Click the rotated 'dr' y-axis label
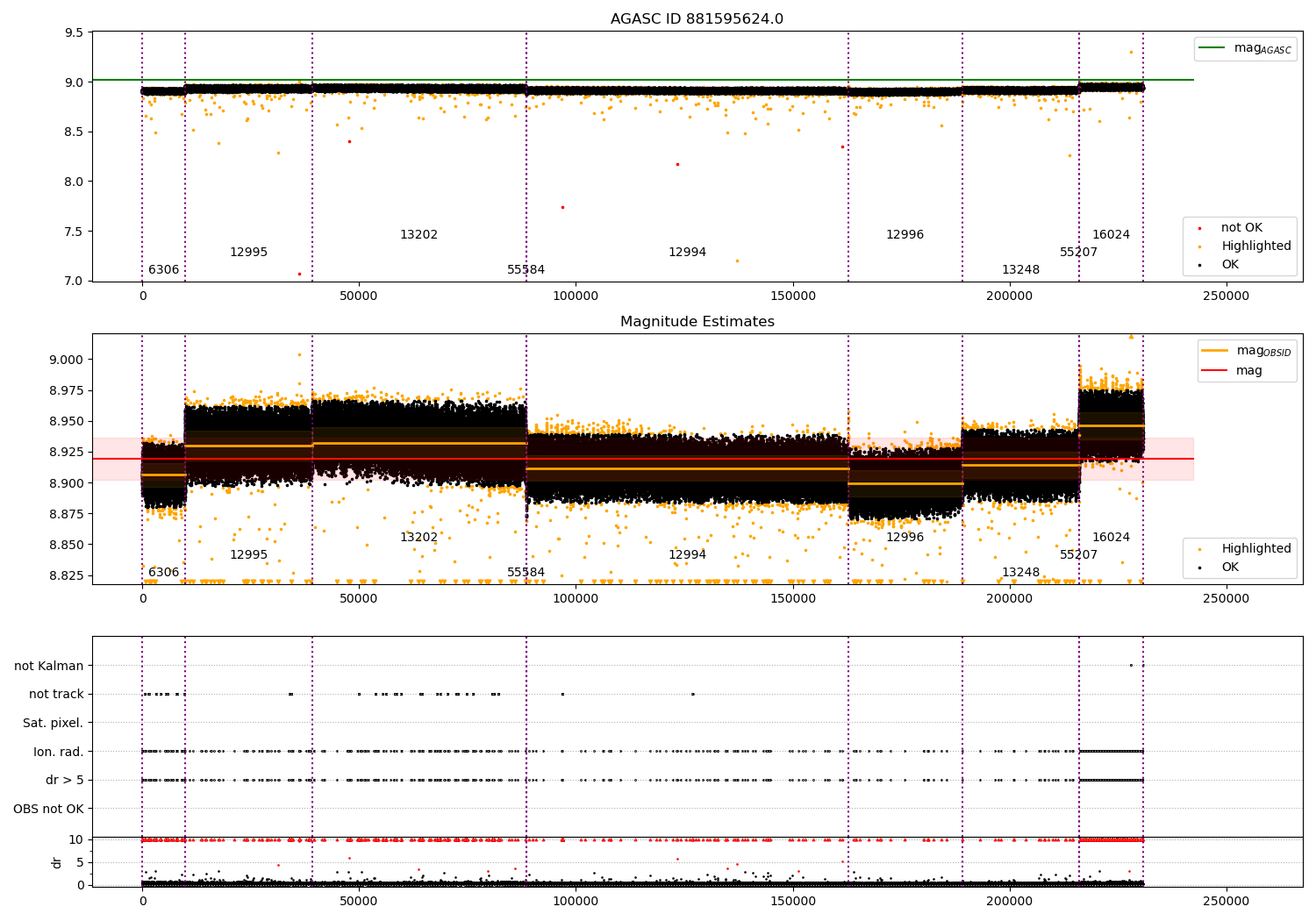Screen dimensions: 1316x921 click(57, 862)
